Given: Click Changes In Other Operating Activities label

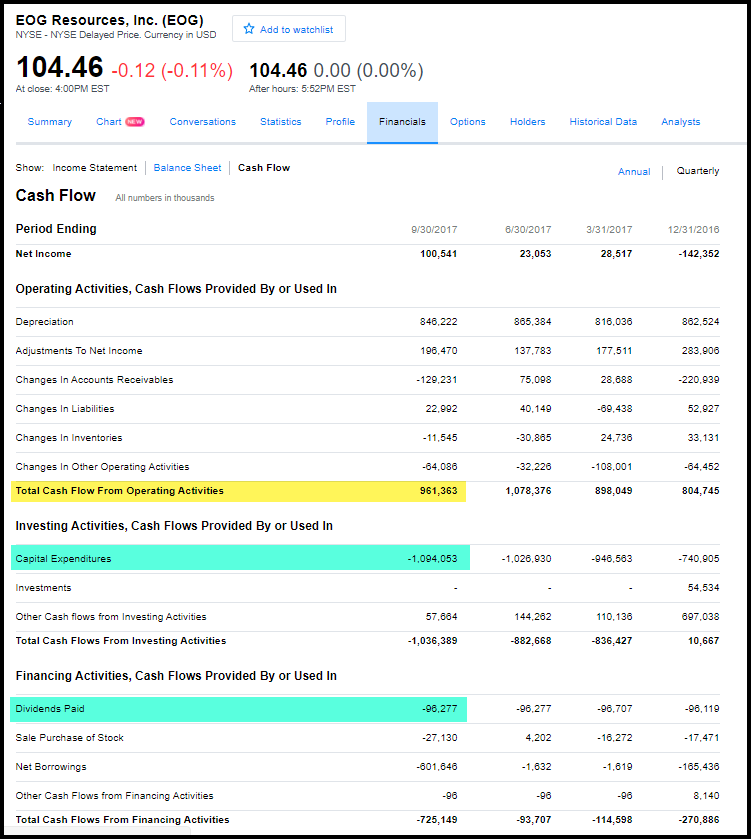Looking at the screenshot, I should [102, 467].
